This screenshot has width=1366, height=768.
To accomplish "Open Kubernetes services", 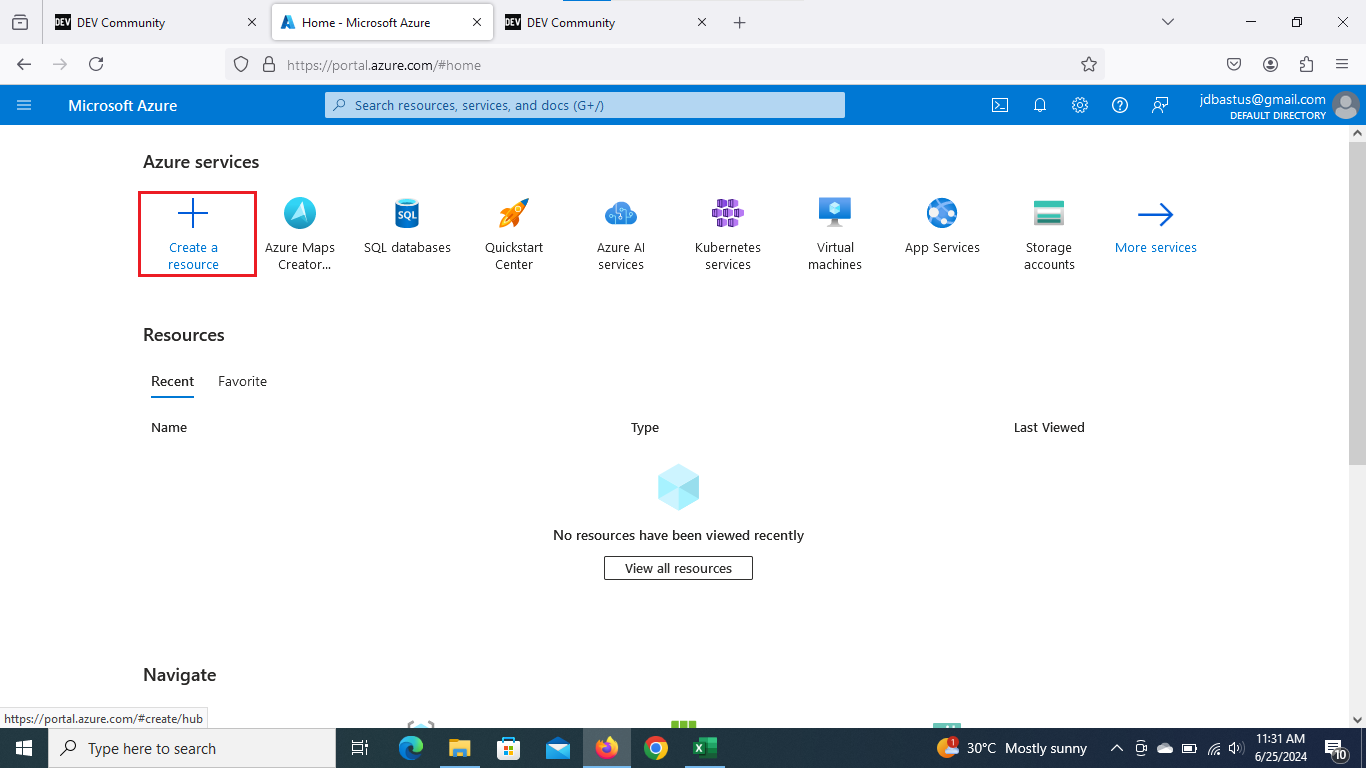I will (x=728, y=235).
